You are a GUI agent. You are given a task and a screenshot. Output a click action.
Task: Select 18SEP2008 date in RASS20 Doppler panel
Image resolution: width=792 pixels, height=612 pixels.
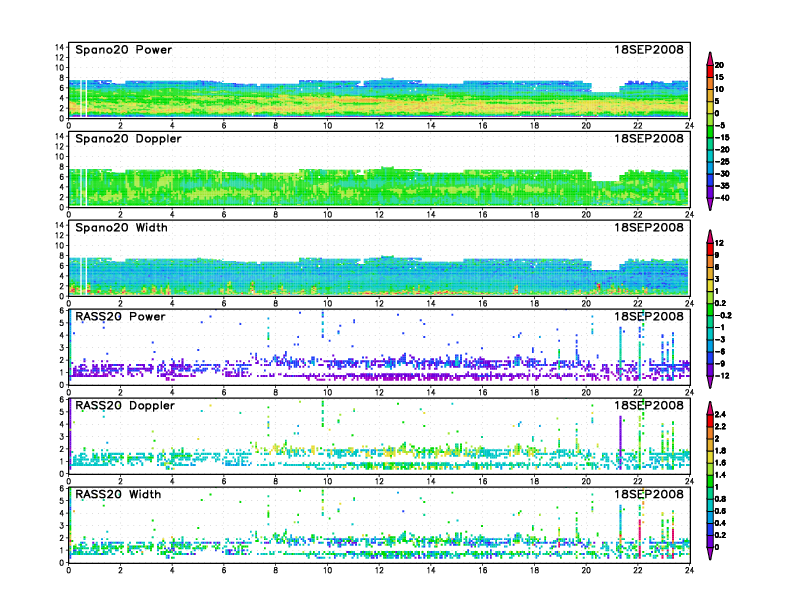[x=649, y=405]
